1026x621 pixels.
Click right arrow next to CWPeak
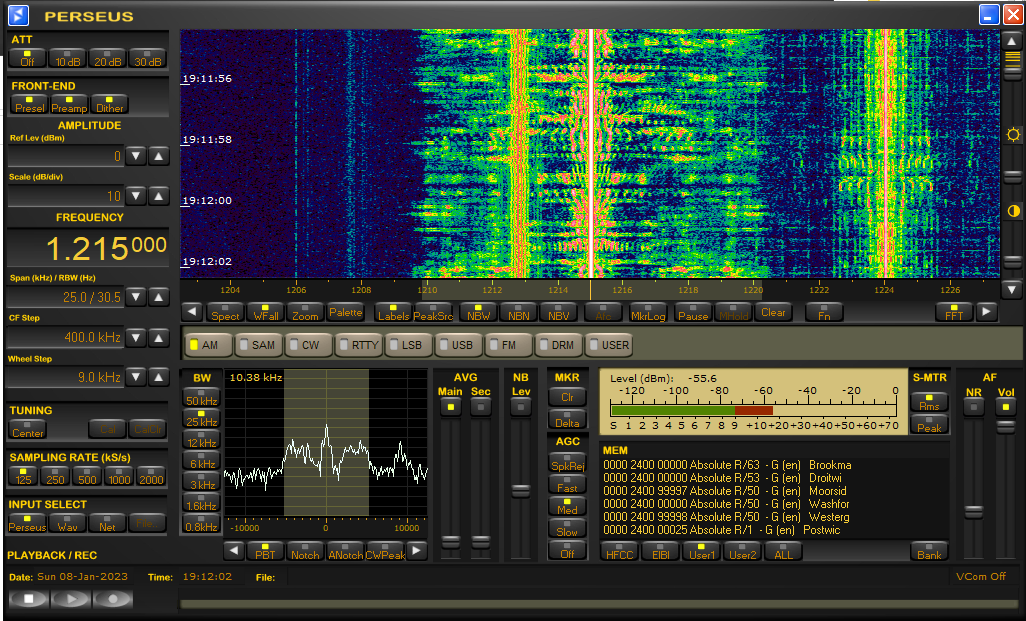coord(417,551)
